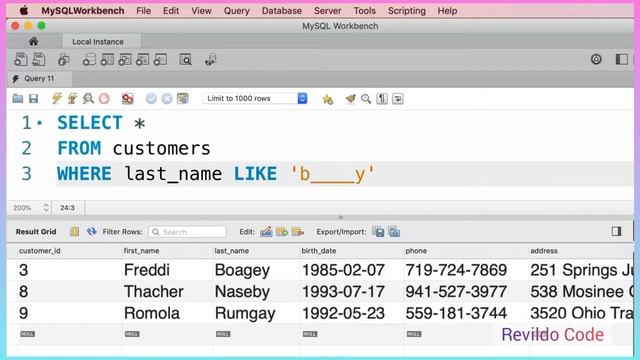Run Explain on the current statement
Viewport: 640px width, 360px height.
[x=88, y=98]
